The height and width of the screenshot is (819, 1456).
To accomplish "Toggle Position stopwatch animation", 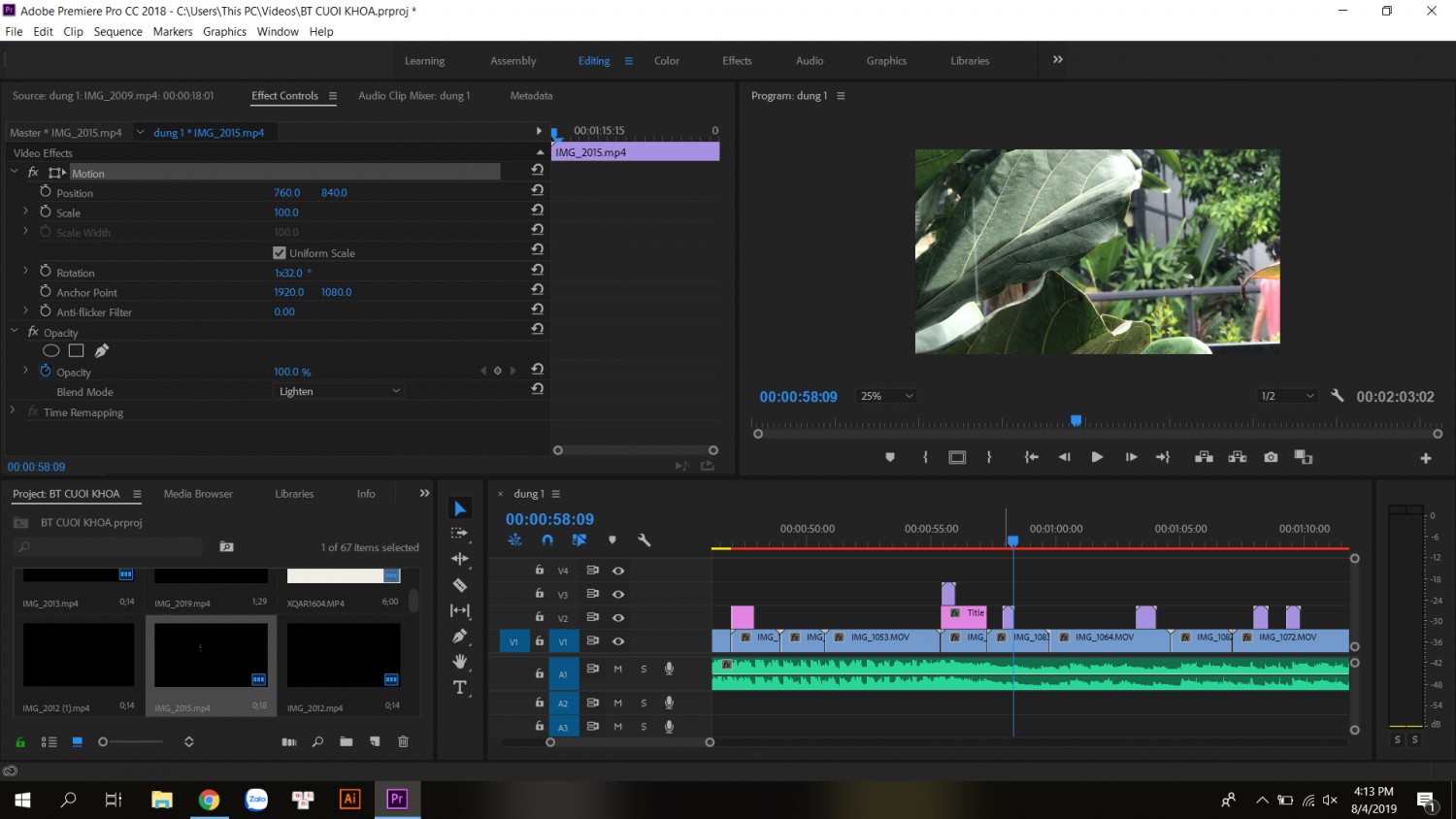I will [45, 192].
